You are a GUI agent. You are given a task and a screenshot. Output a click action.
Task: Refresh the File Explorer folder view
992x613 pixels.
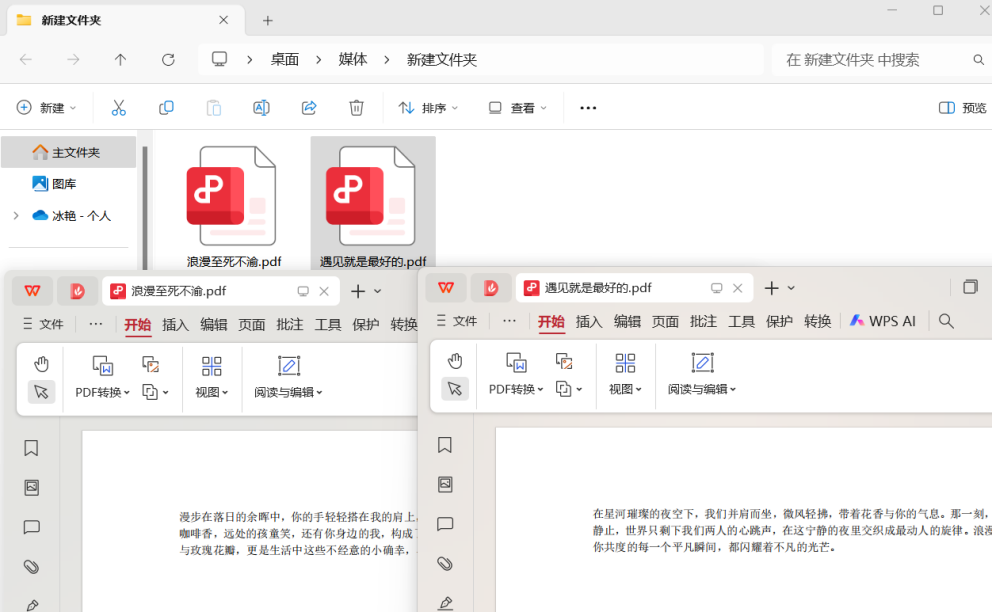(168, 60)
